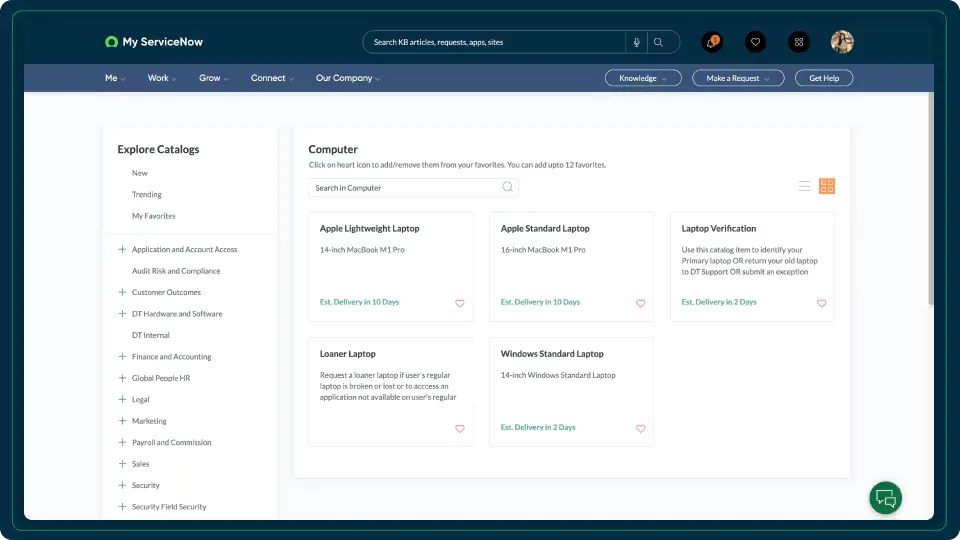Viewport: 960px width, 540px height.
Task: Click the microphone voice search icon
Action: point(636,42)
